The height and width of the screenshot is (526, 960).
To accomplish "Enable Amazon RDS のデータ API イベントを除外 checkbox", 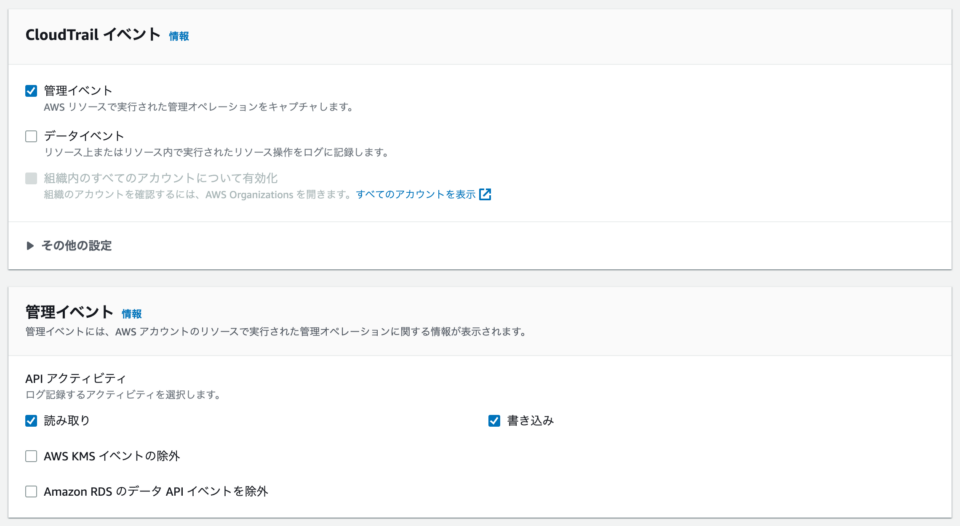I will tap(31, 492).
